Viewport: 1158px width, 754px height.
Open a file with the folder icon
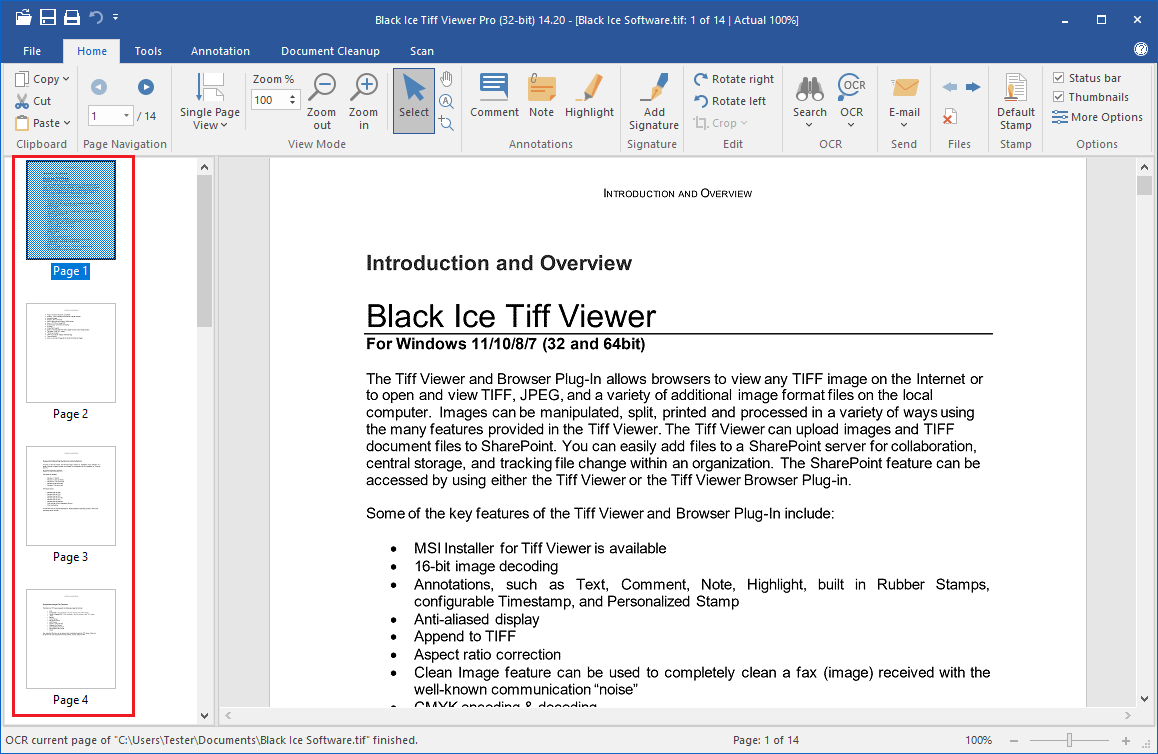point(24,17)
